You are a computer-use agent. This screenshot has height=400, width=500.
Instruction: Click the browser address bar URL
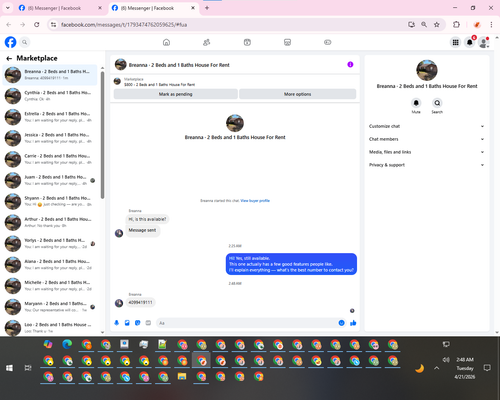coord(124,25)
